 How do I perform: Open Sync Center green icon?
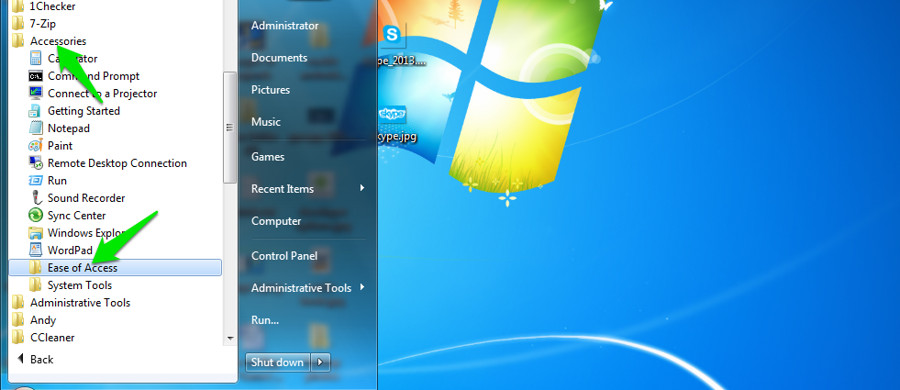click(x=36, y=215)
